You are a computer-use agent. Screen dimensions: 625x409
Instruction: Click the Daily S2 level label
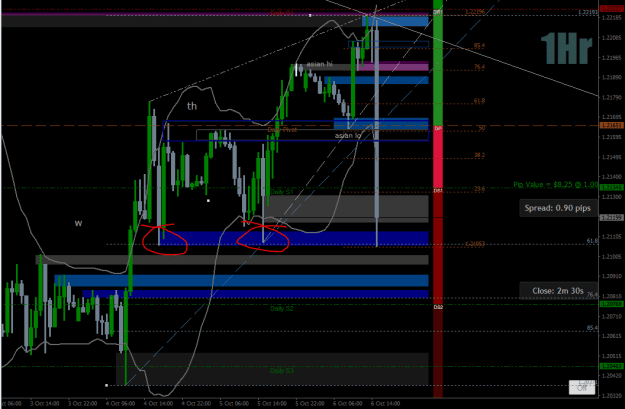click(281, 309)
